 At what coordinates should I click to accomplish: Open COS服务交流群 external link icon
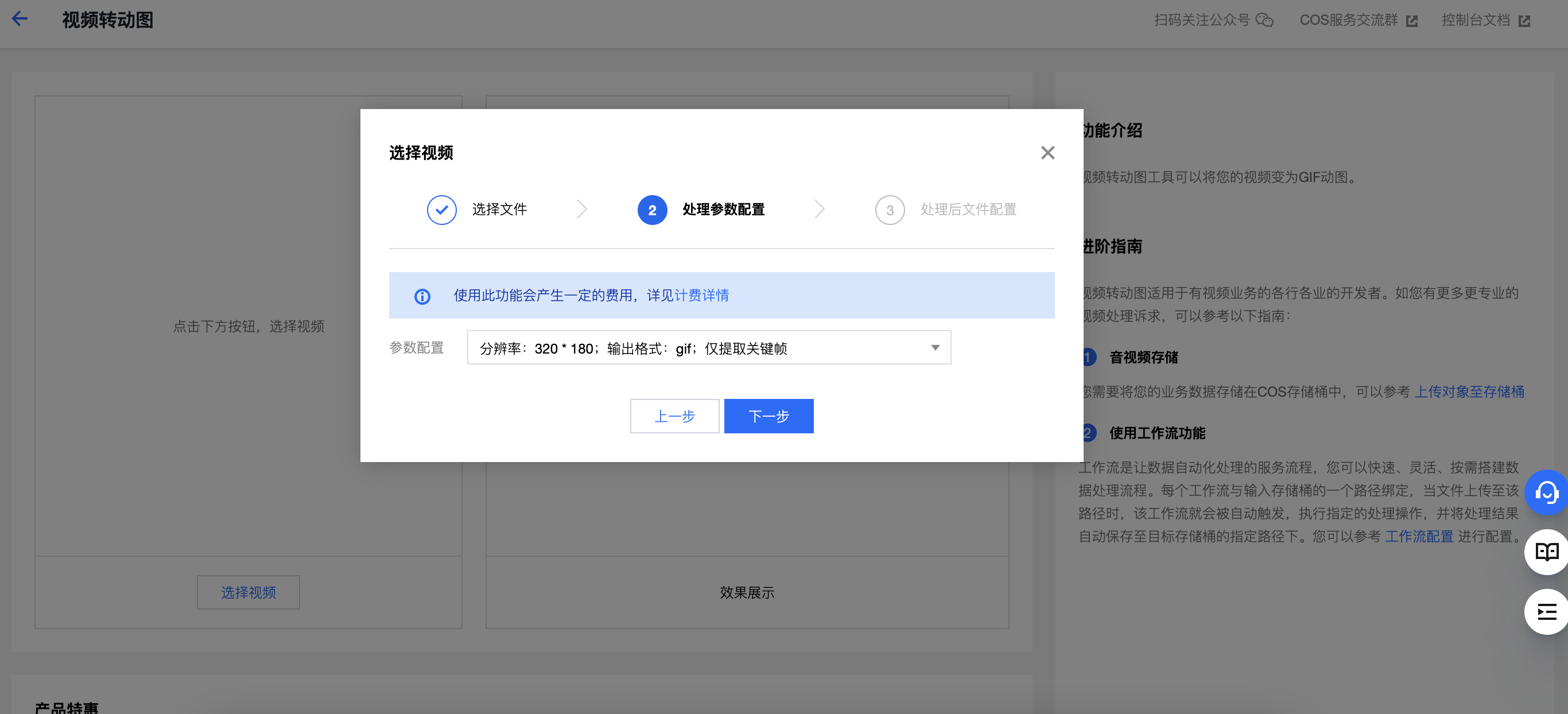coord(1411,21)
